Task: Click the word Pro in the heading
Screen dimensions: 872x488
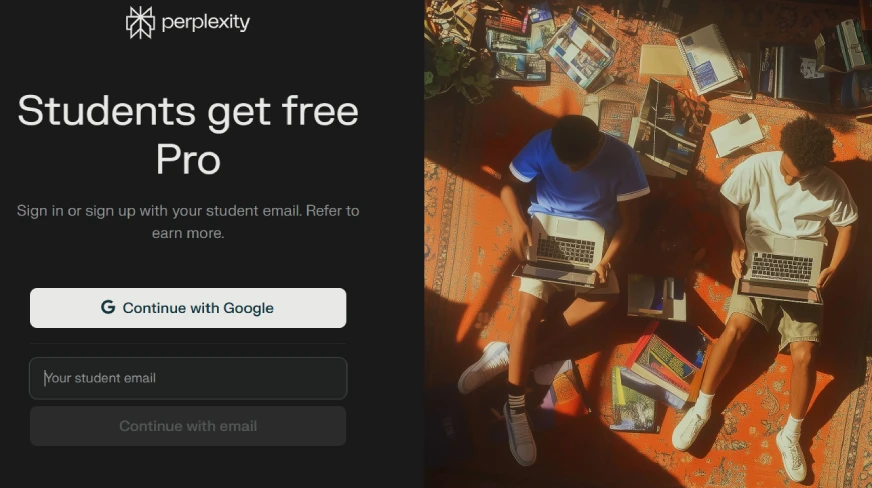Action: pos(188,160)
